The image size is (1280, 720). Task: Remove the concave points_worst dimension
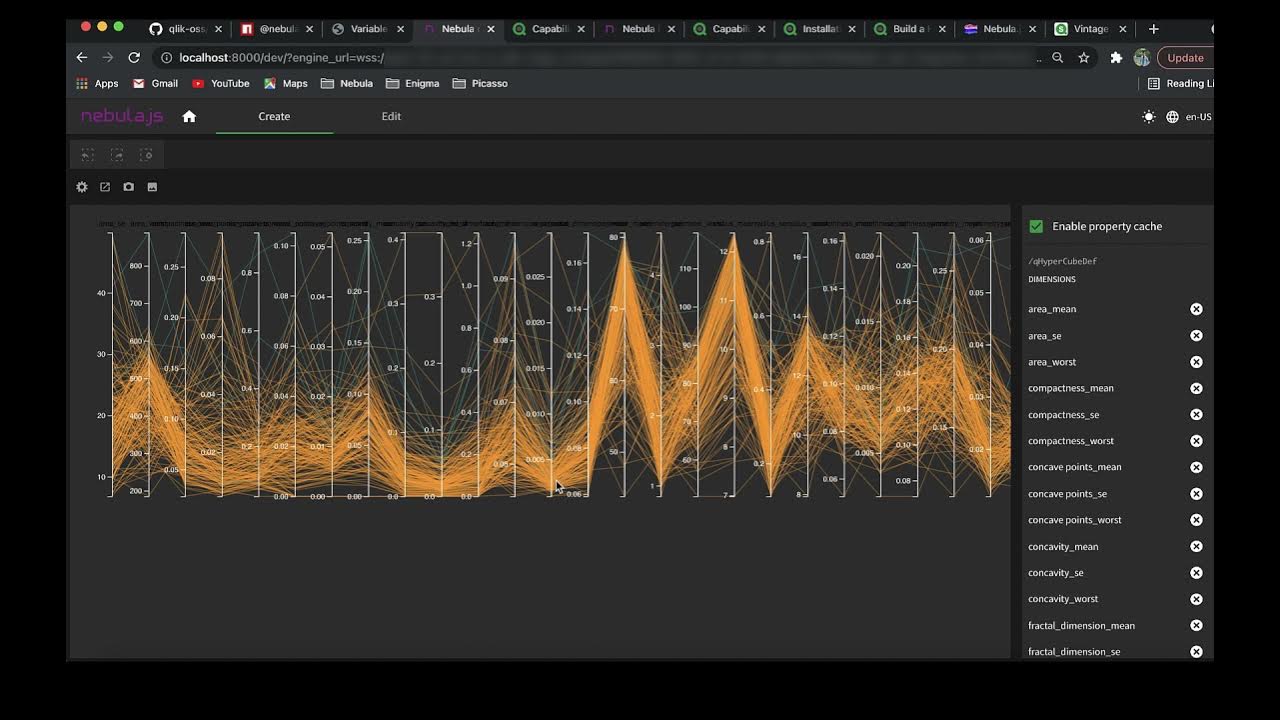point(1196,520)
